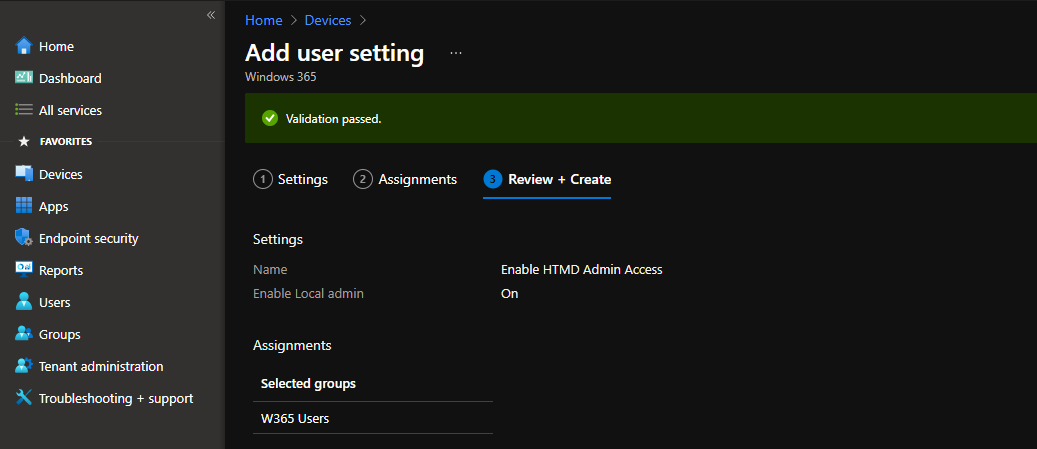Screen dimensions: 1037x449
Task: Click the Home house icon in sidebar
Action: pyautogui.click(x=24, y=46)
